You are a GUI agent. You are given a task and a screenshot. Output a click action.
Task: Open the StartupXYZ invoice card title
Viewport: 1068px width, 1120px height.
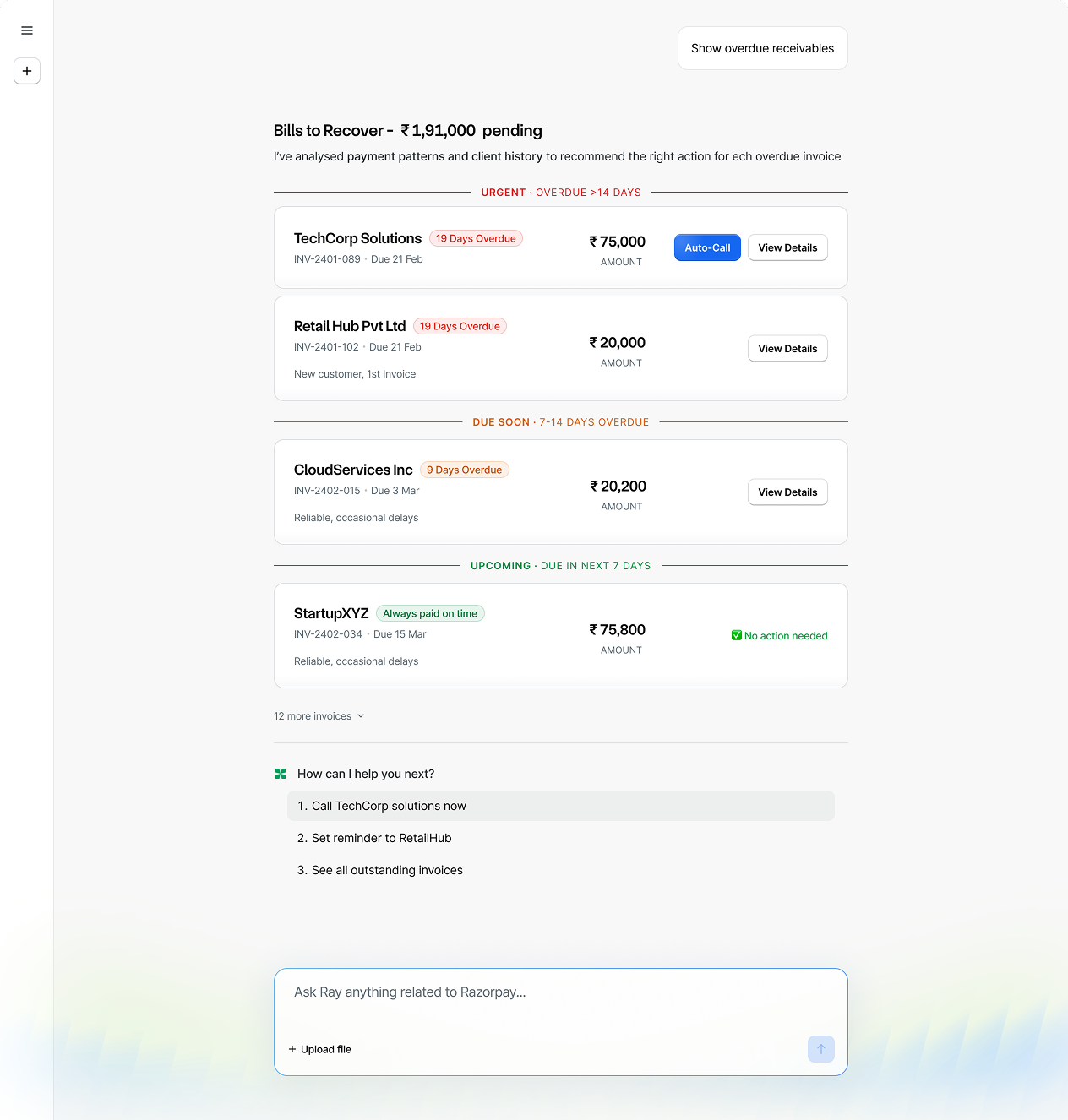click(331, 613)
